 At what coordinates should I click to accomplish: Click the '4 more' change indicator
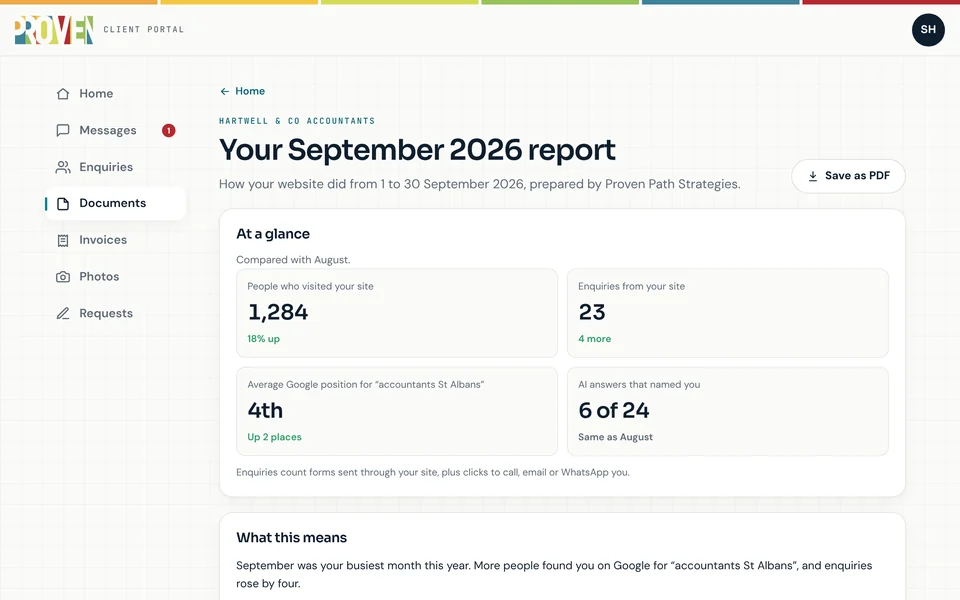(x=594, y=339)
